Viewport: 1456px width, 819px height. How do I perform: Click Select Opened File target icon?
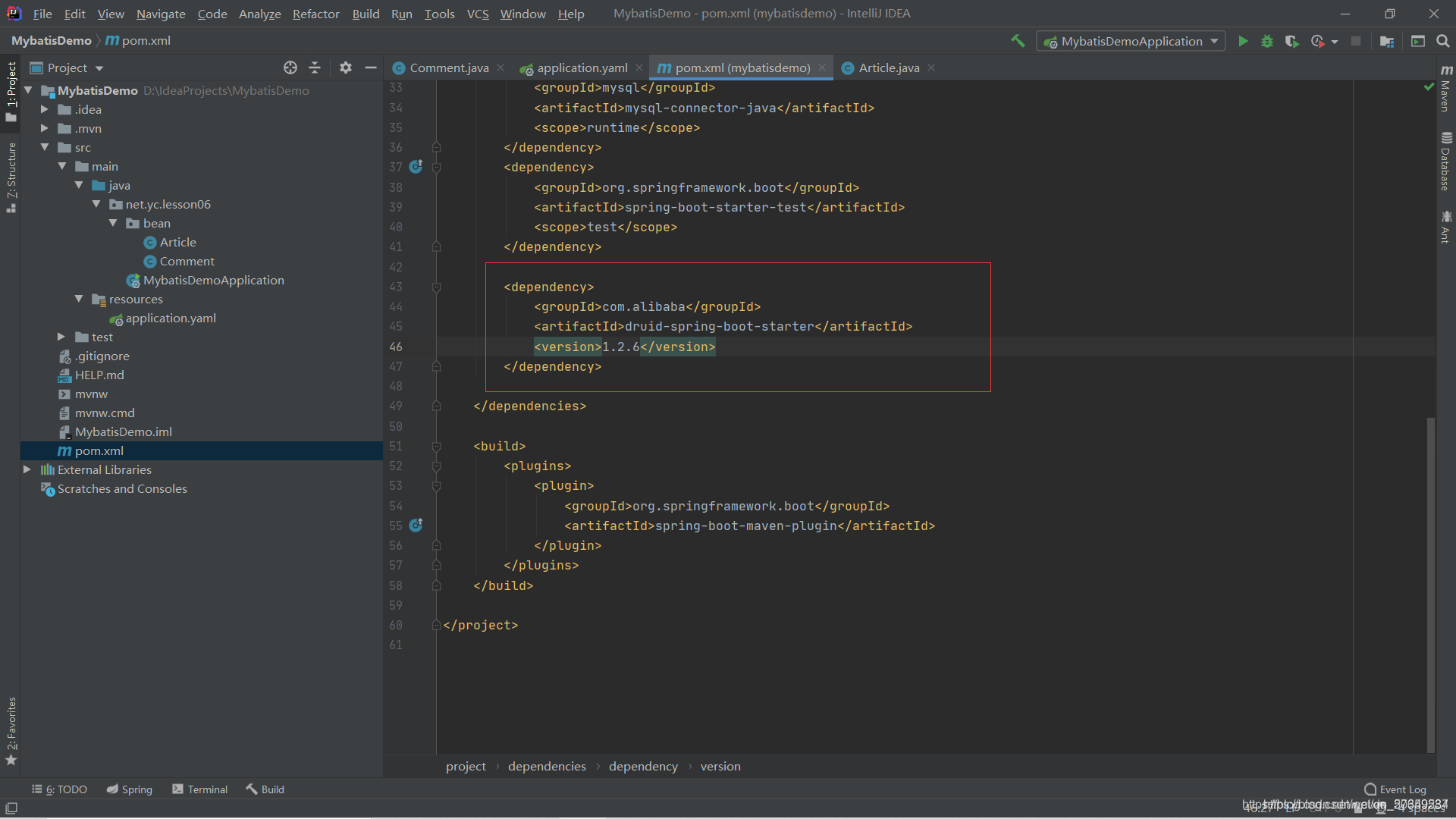[x=290, y=67]
